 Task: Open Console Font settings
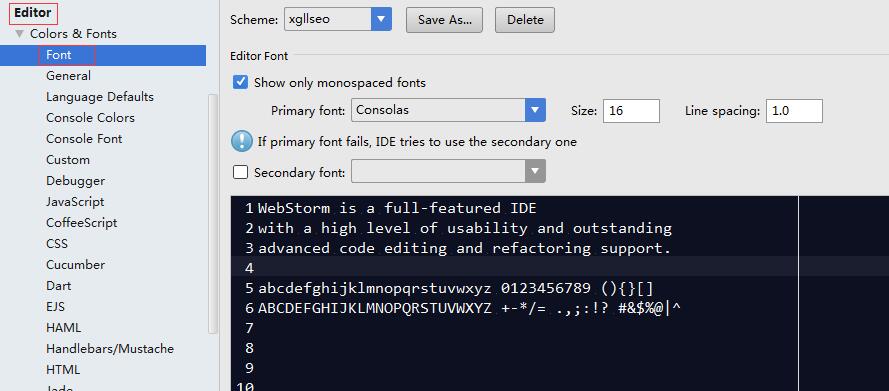84,139
